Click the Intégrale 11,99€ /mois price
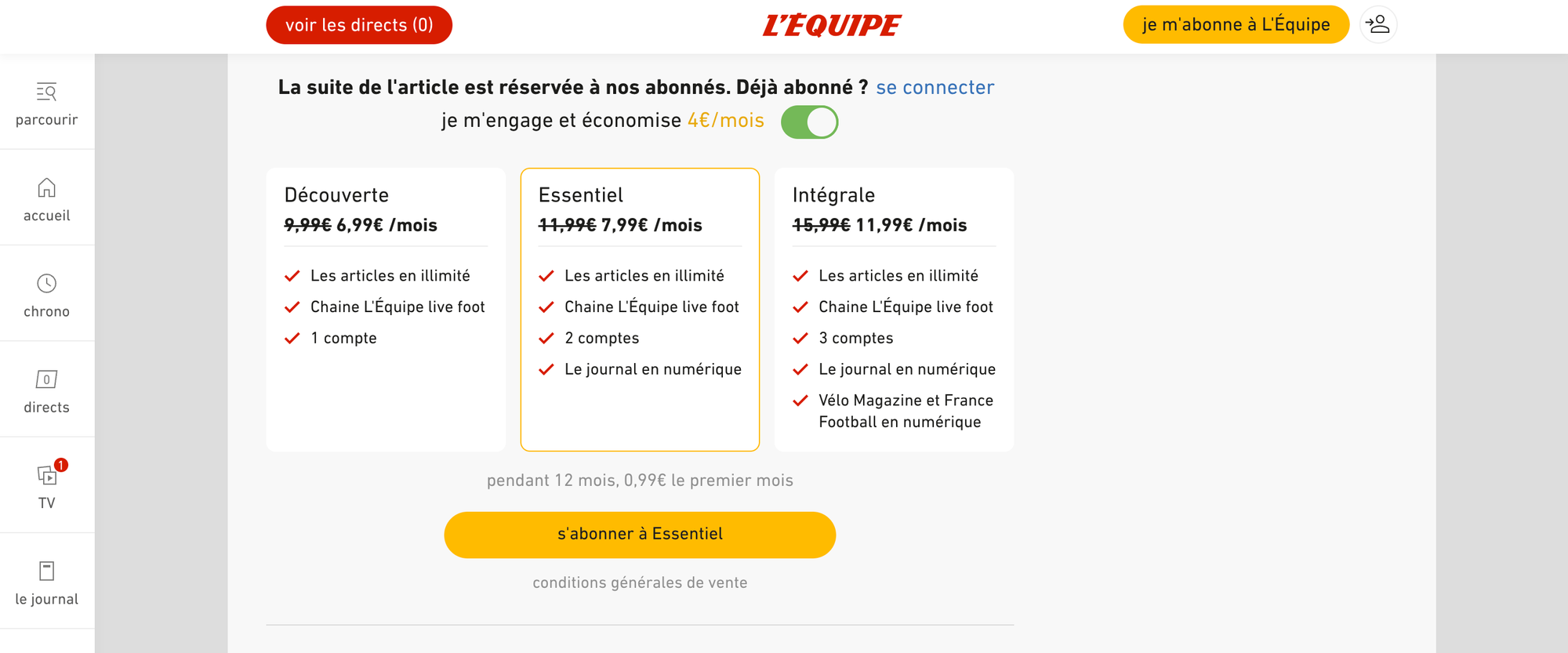The image size is (1568, 653). click(x=911, y=225)
